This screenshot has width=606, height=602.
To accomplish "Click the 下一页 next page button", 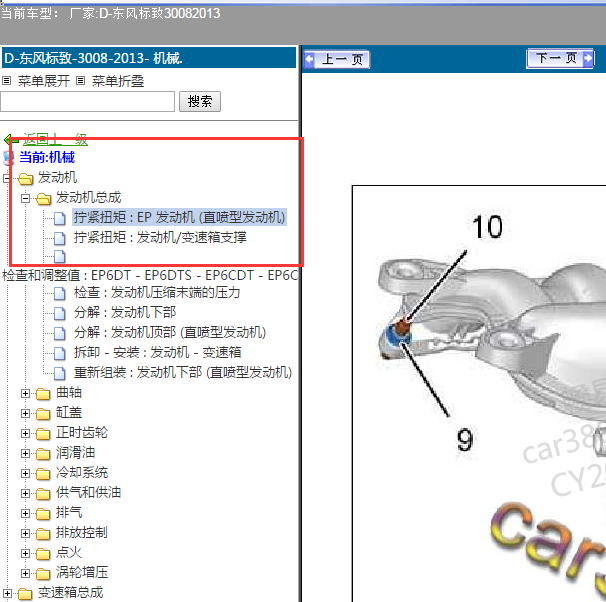I will (560, 58).
